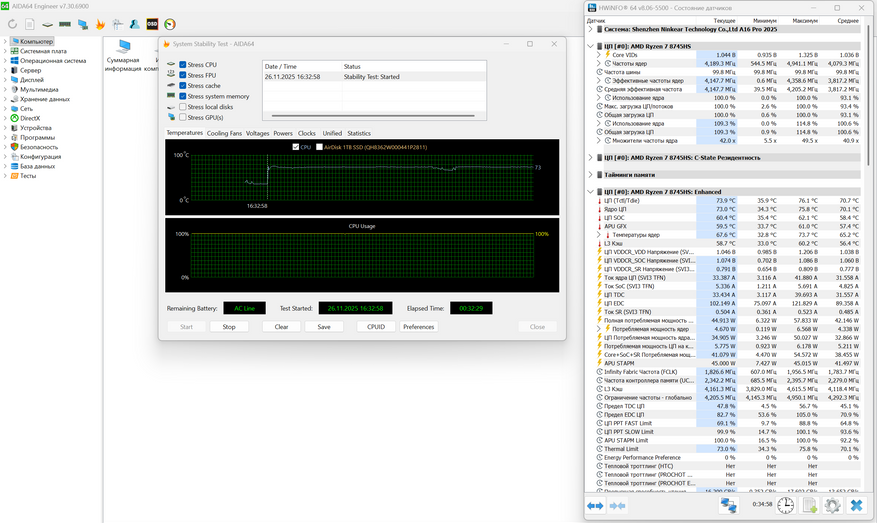Click the orange gauge benchmark toolbar icon

tap(169, 24)
